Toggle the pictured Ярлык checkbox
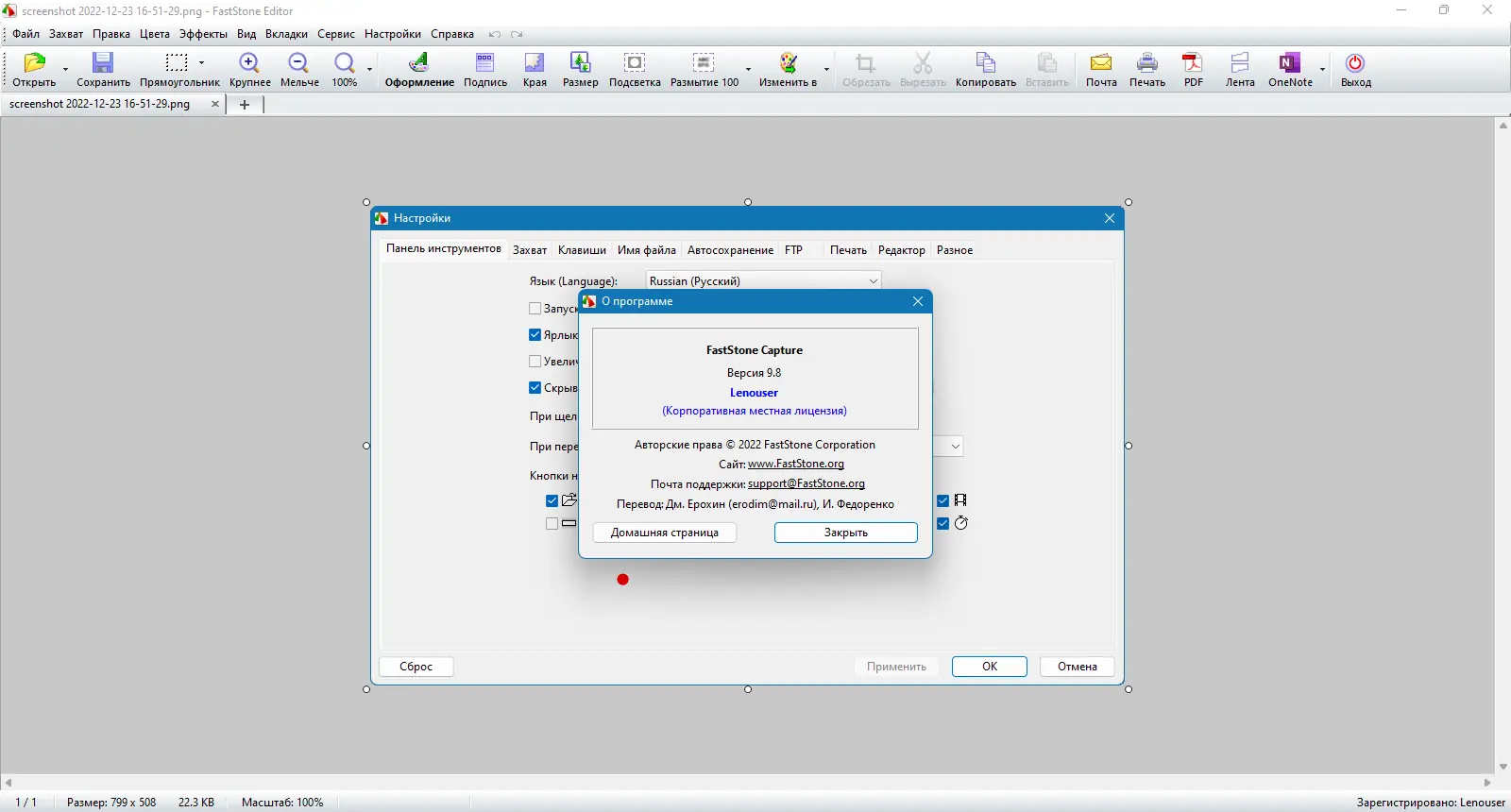This screenshot has width=1511, height=812. [x=535, y=335]
